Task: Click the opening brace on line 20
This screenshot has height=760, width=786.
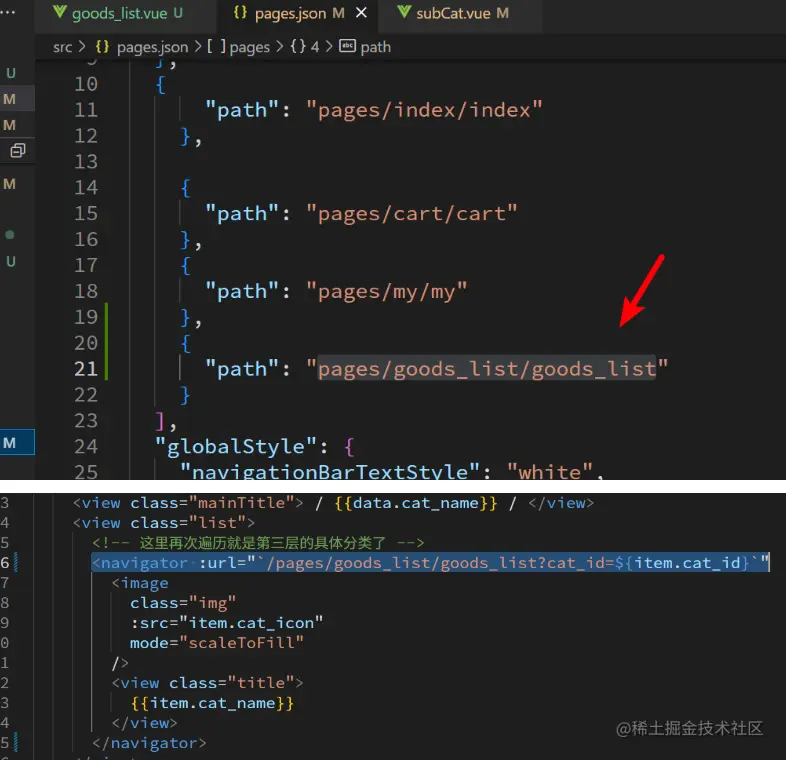Action: click(185, 343)
